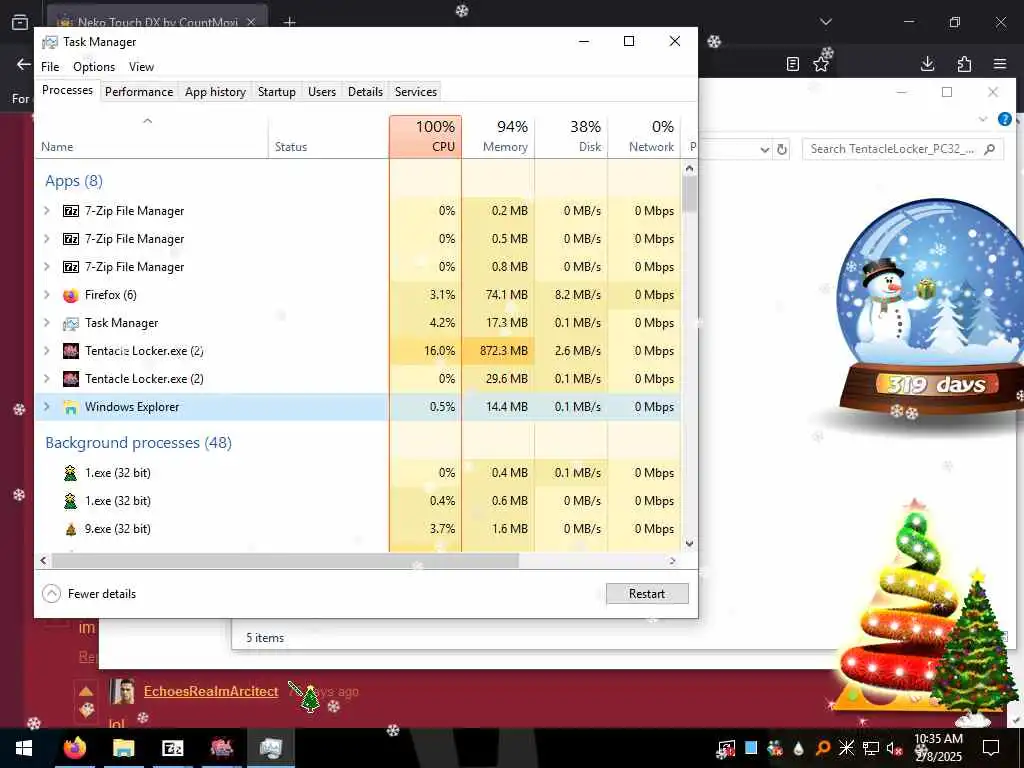This screenshot has height=768, width=1024.
Task: Open Windows Start menu
Action: pyautogui.click(x=24, y=748)
